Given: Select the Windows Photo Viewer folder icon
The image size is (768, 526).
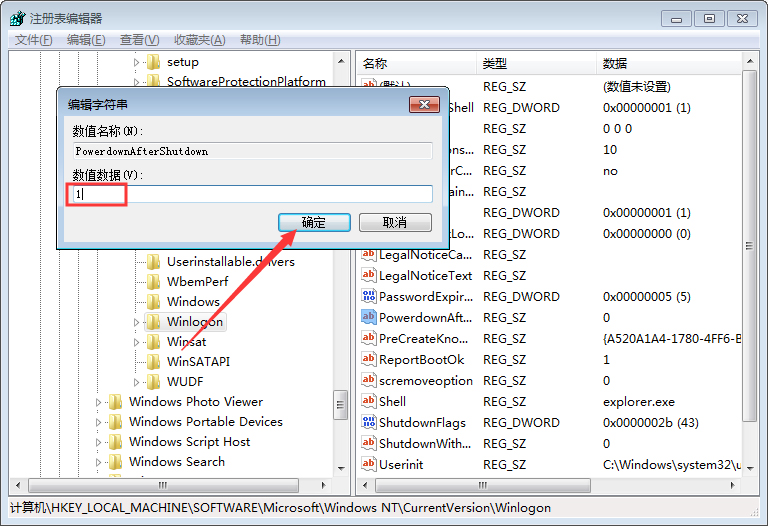Looking at the screenshot, I should (x=115, y=402).
